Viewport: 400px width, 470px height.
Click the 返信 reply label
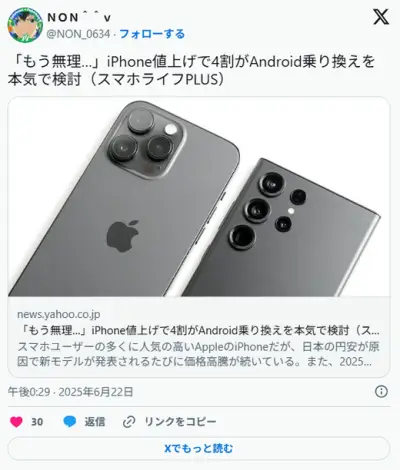pos(95,422)
